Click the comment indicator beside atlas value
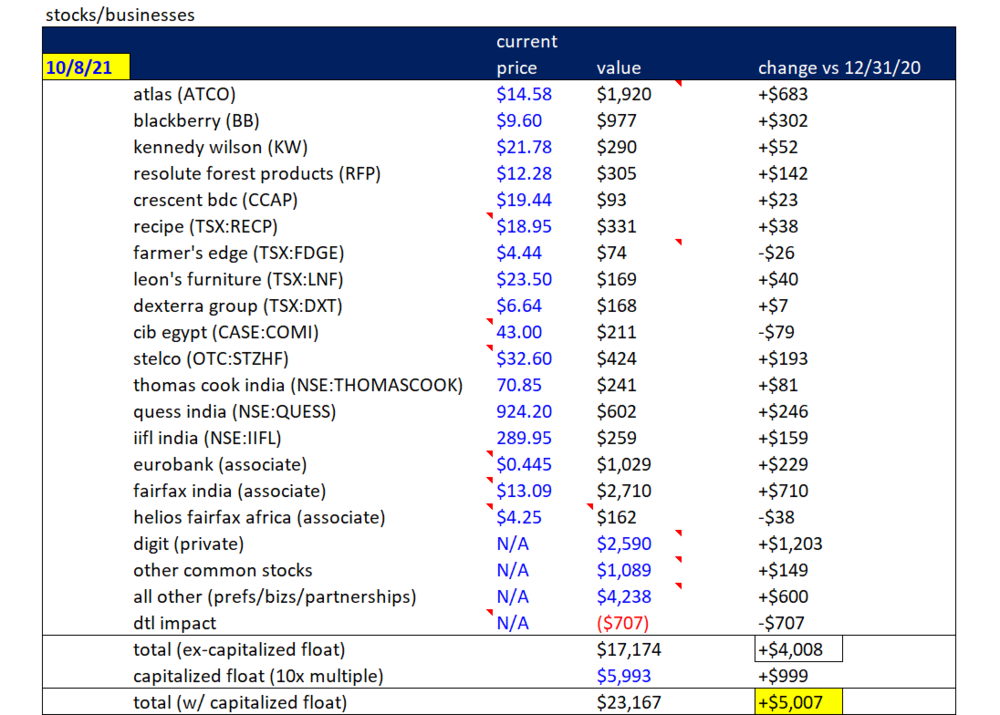The image size is (1000, 715). (679, 84)
